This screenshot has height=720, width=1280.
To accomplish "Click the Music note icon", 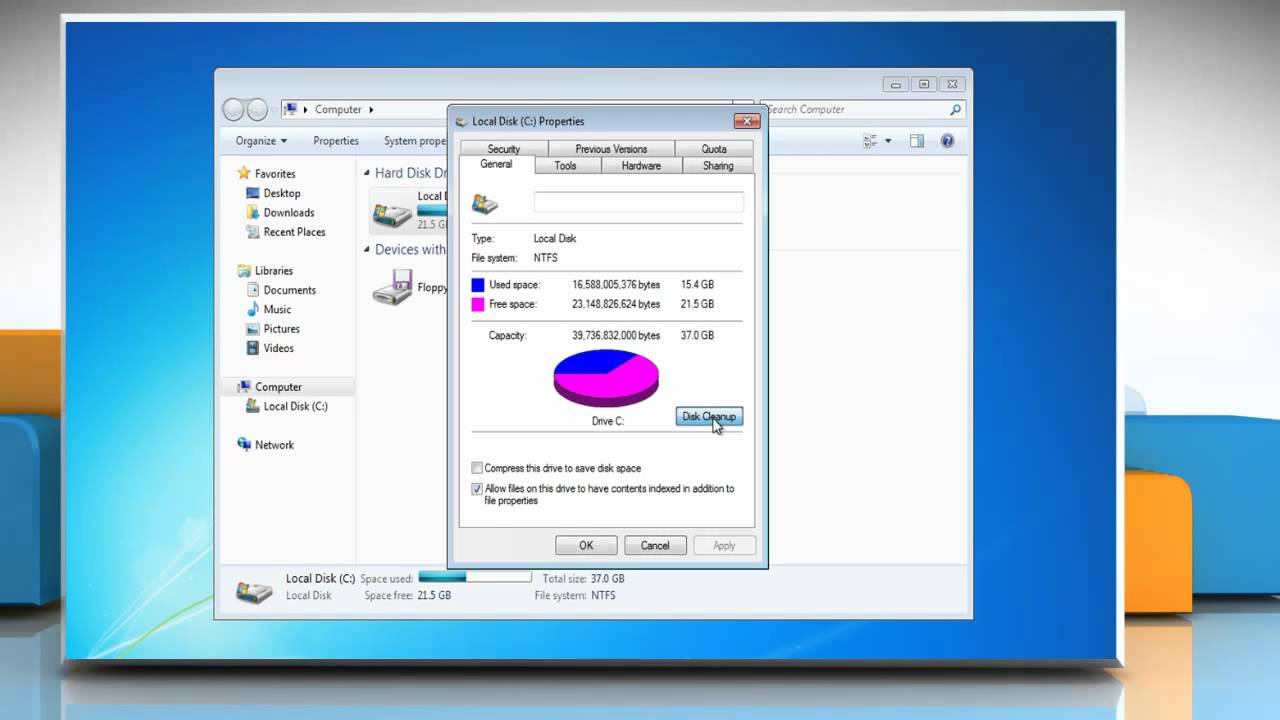I will point(253,310).
